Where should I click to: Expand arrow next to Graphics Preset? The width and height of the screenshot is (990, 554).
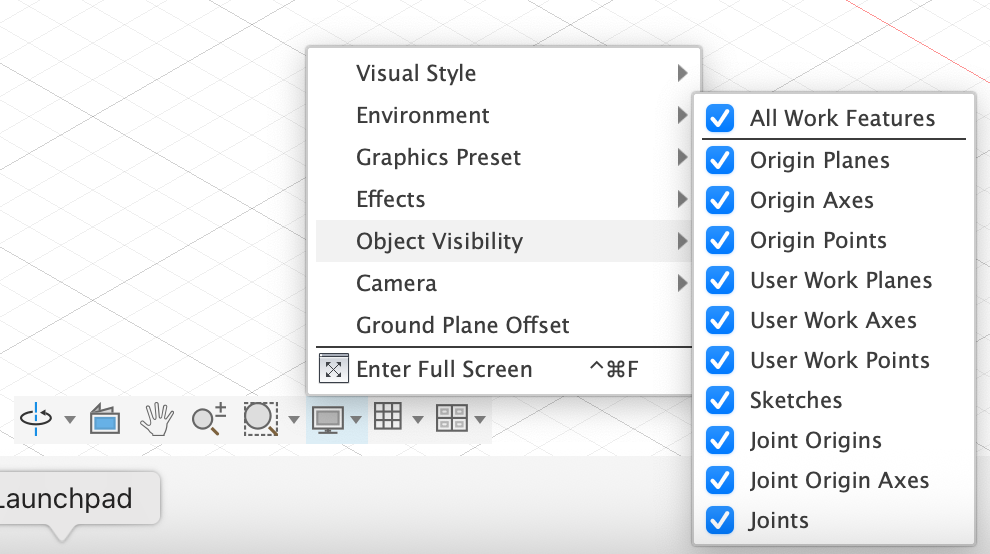click(x=682, y=157)
